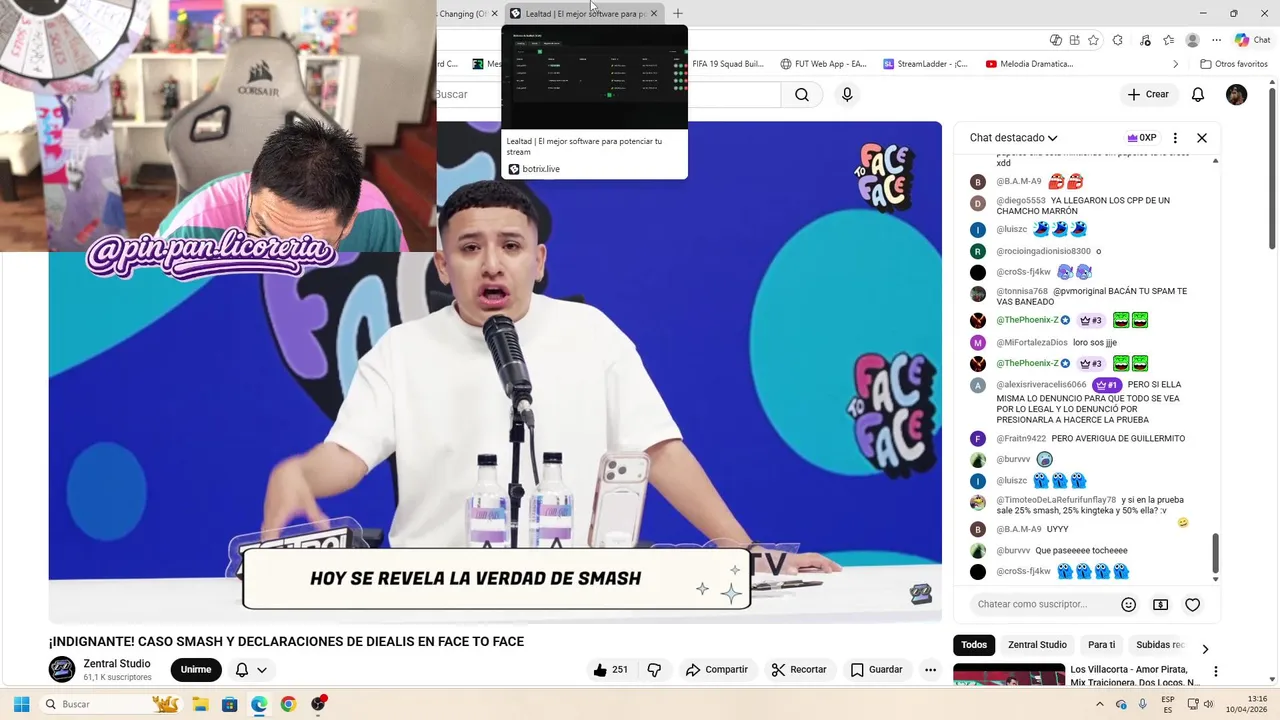The image size is (1280, 720).
Task: Add page to favorites with star icon
Action: point(1094,40)
